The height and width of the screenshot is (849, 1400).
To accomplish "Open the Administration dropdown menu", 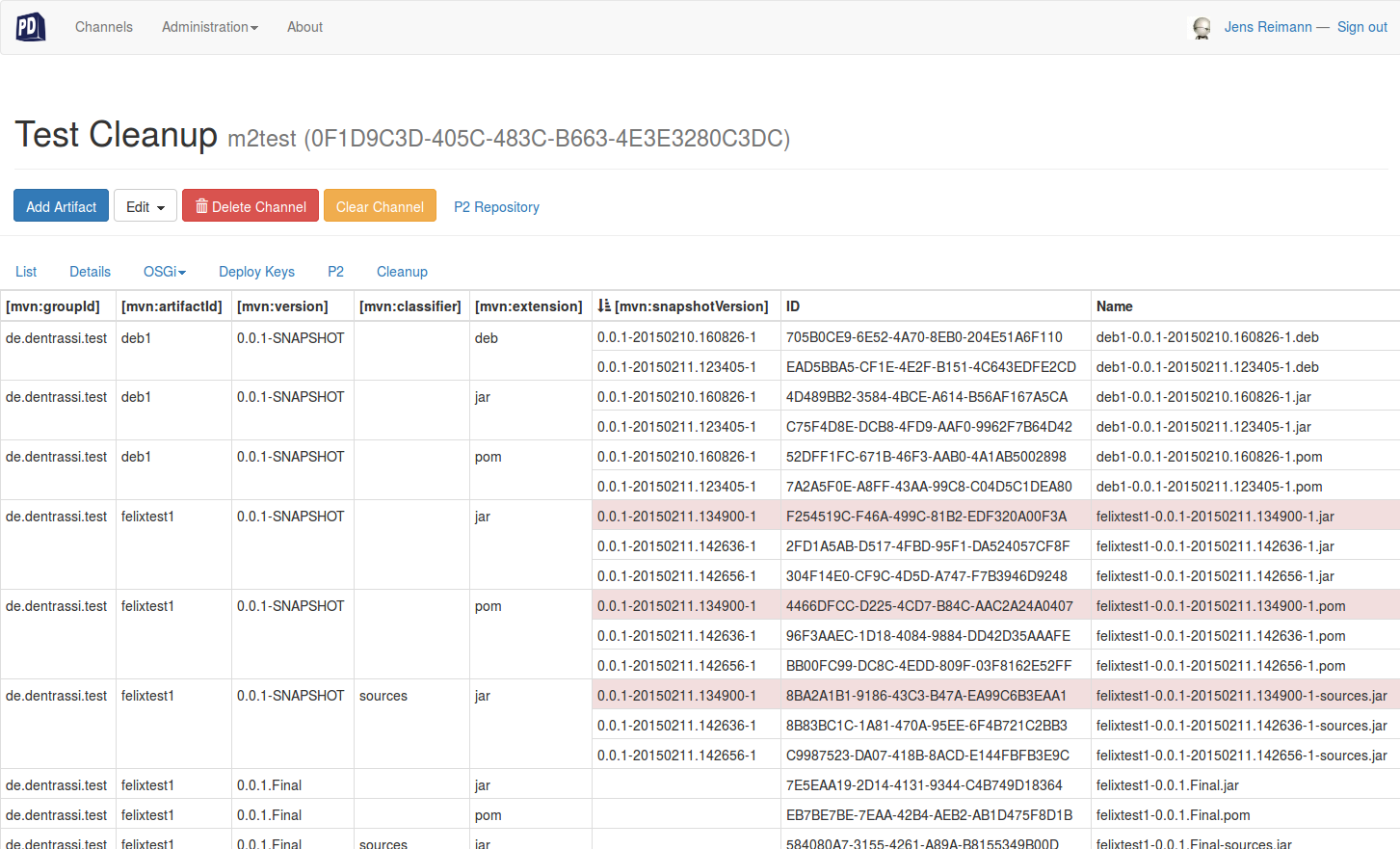I will coord(209,27).
